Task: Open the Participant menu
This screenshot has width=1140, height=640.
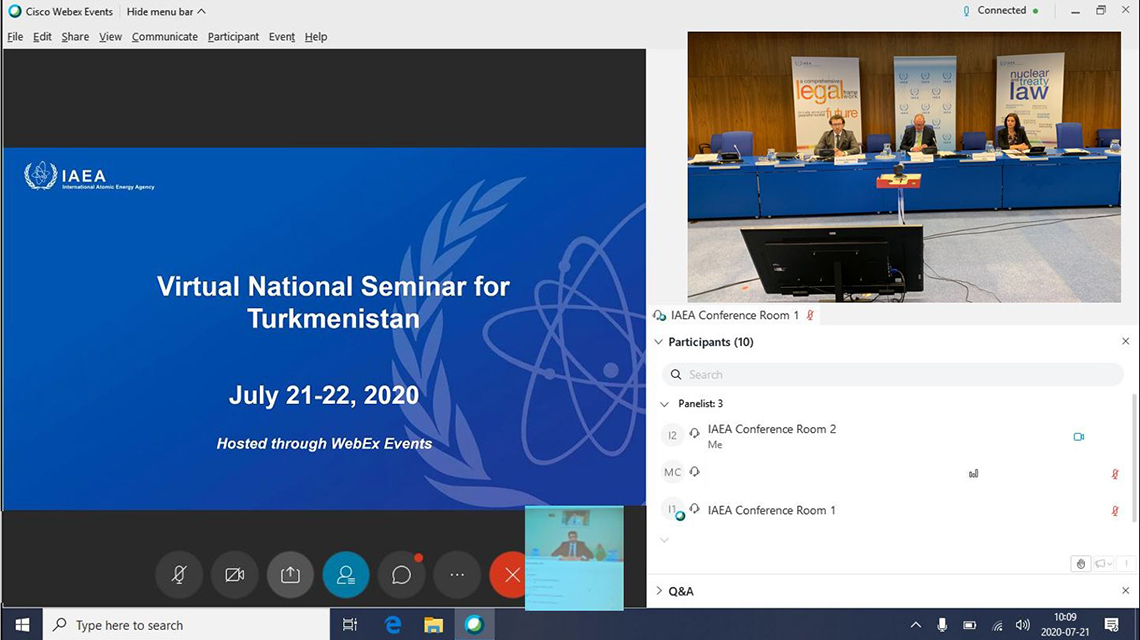Action: tap(233, 37)
